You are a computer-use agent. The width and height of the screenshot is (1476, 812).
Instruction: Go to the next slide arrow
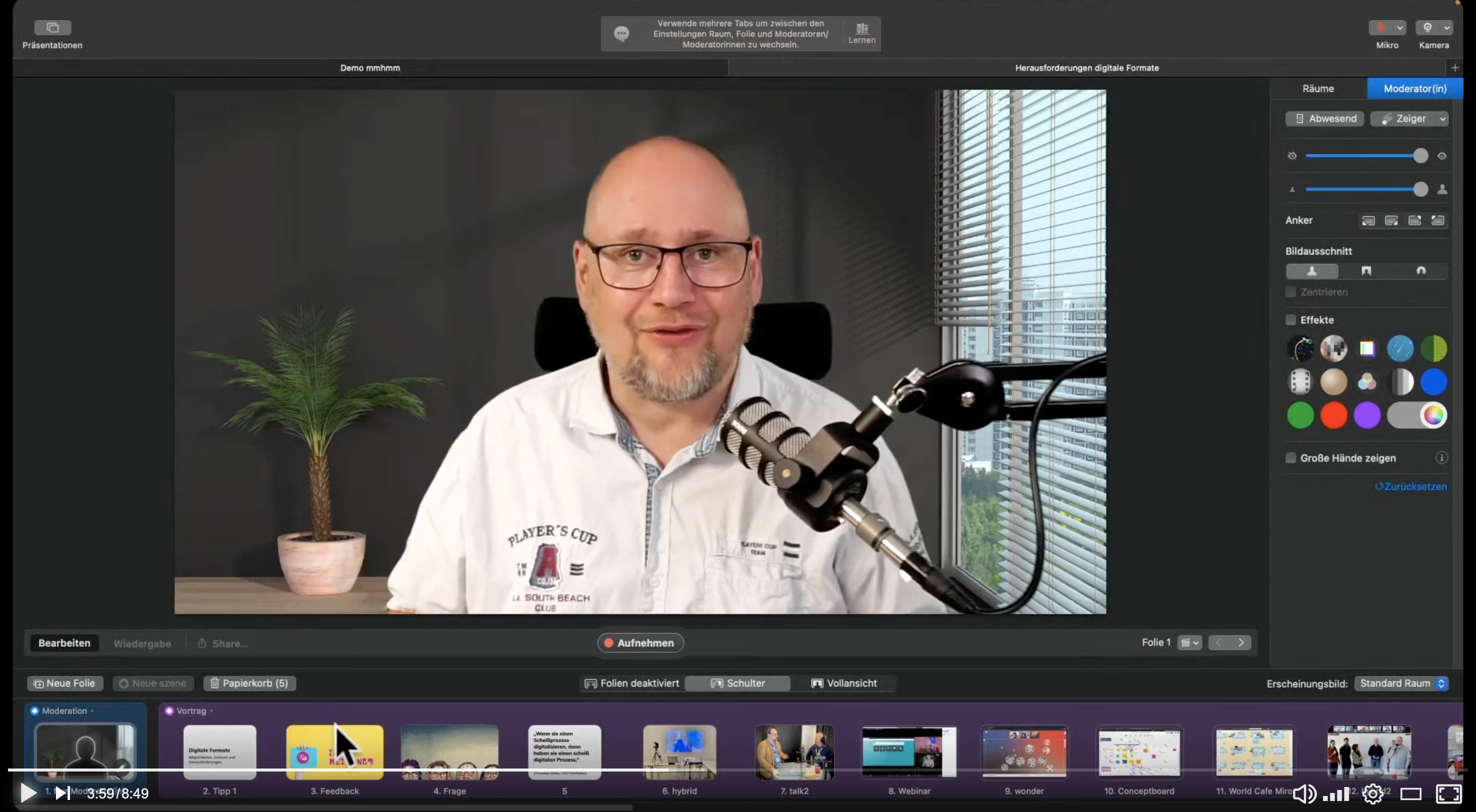click(x=1240, y=642)
